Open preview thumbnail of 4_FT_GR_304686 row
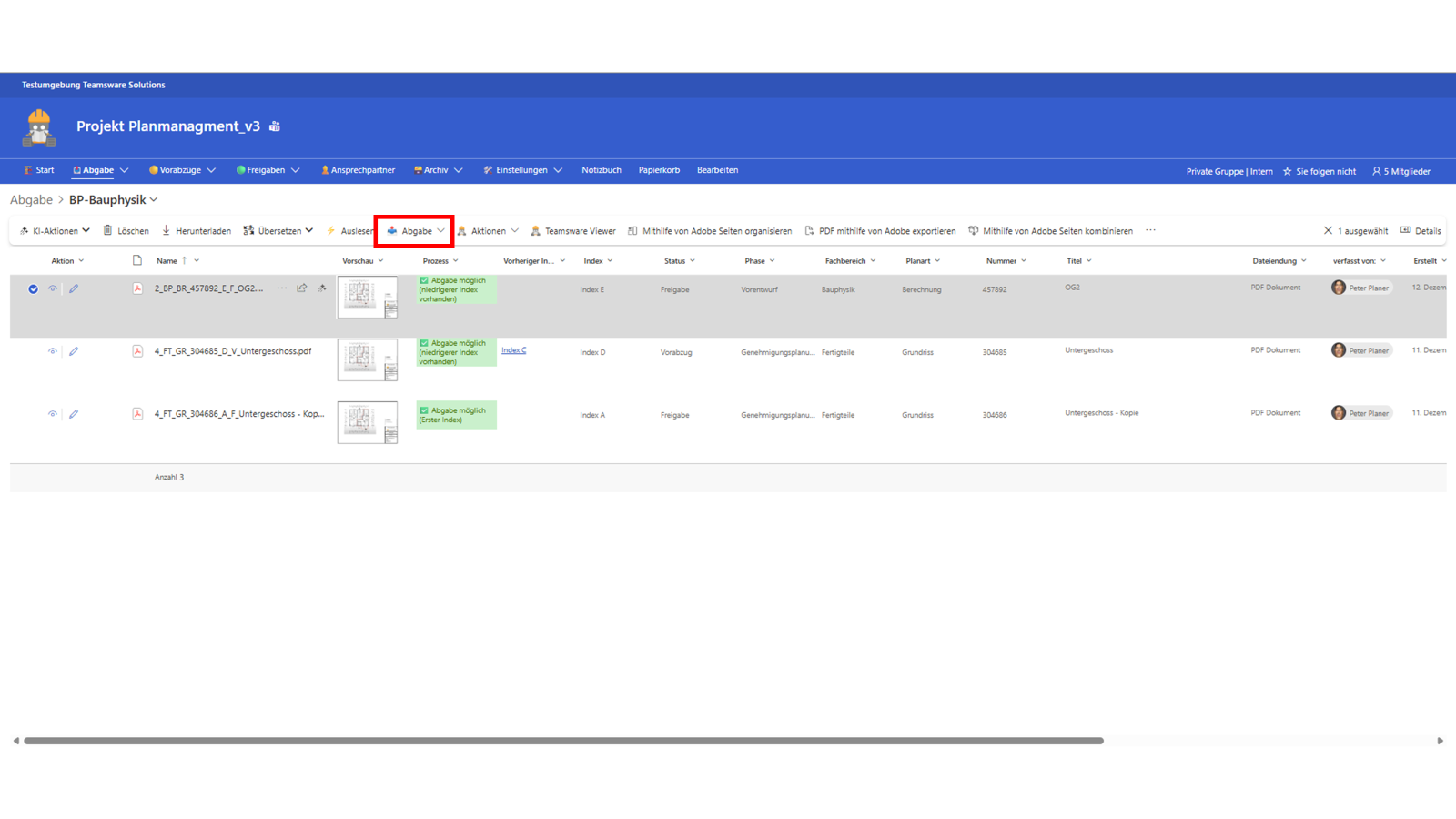 tap(367, 422)
